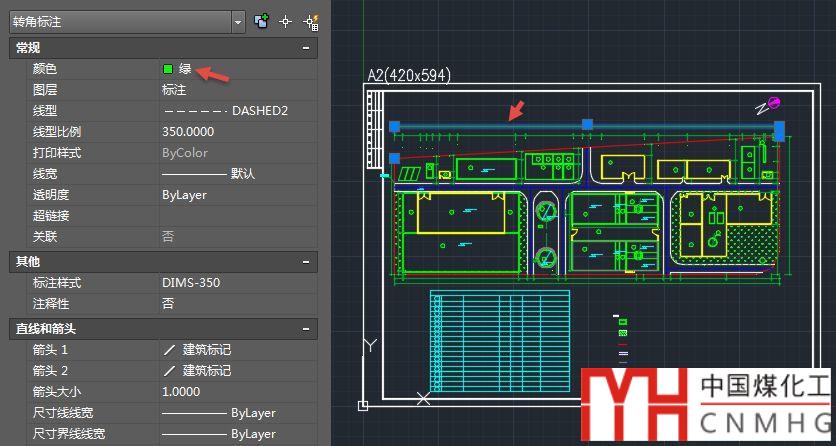836x446 pixels.
Task: Click the UCS origin icon at drawing corner
Action: pyautogui.click(x=363, y=404)
